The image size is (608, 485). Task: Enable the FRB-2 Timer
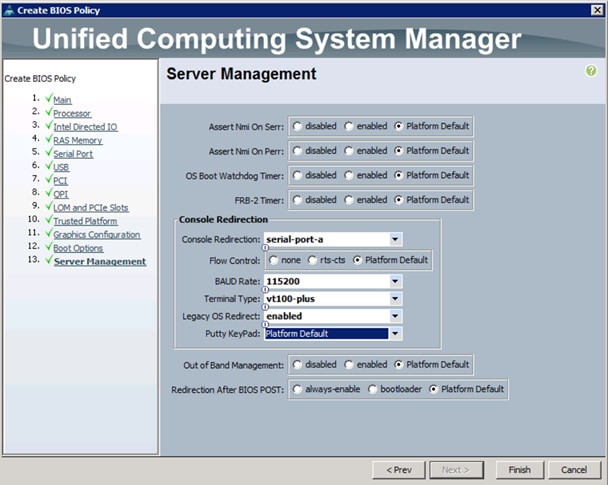point(349,200)
